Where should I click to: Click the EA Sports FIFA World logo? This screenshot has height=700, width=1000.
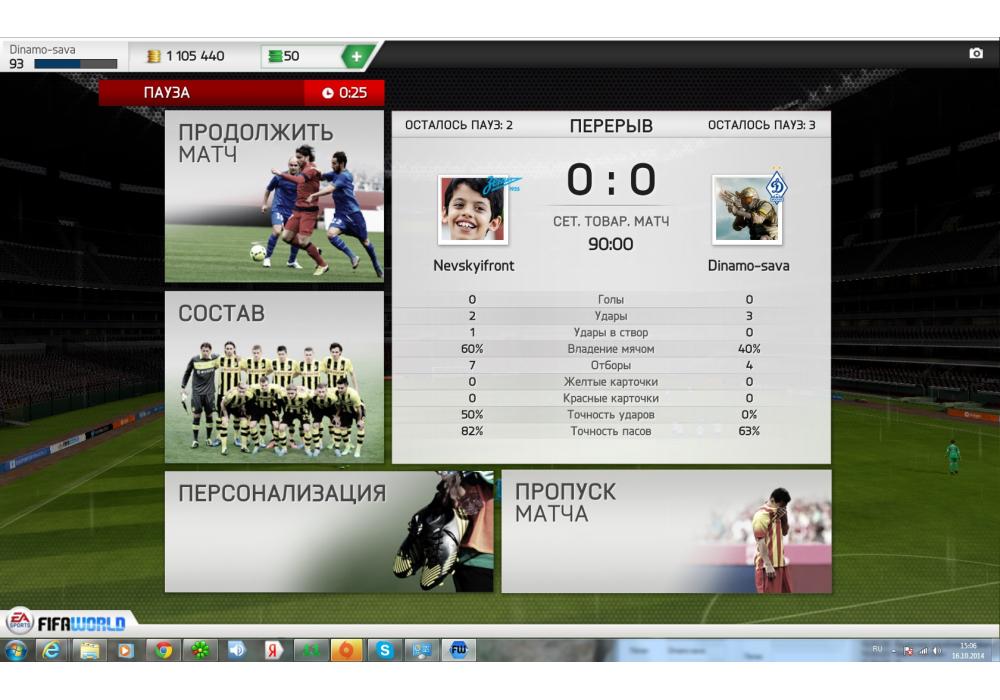coord(67,623)
